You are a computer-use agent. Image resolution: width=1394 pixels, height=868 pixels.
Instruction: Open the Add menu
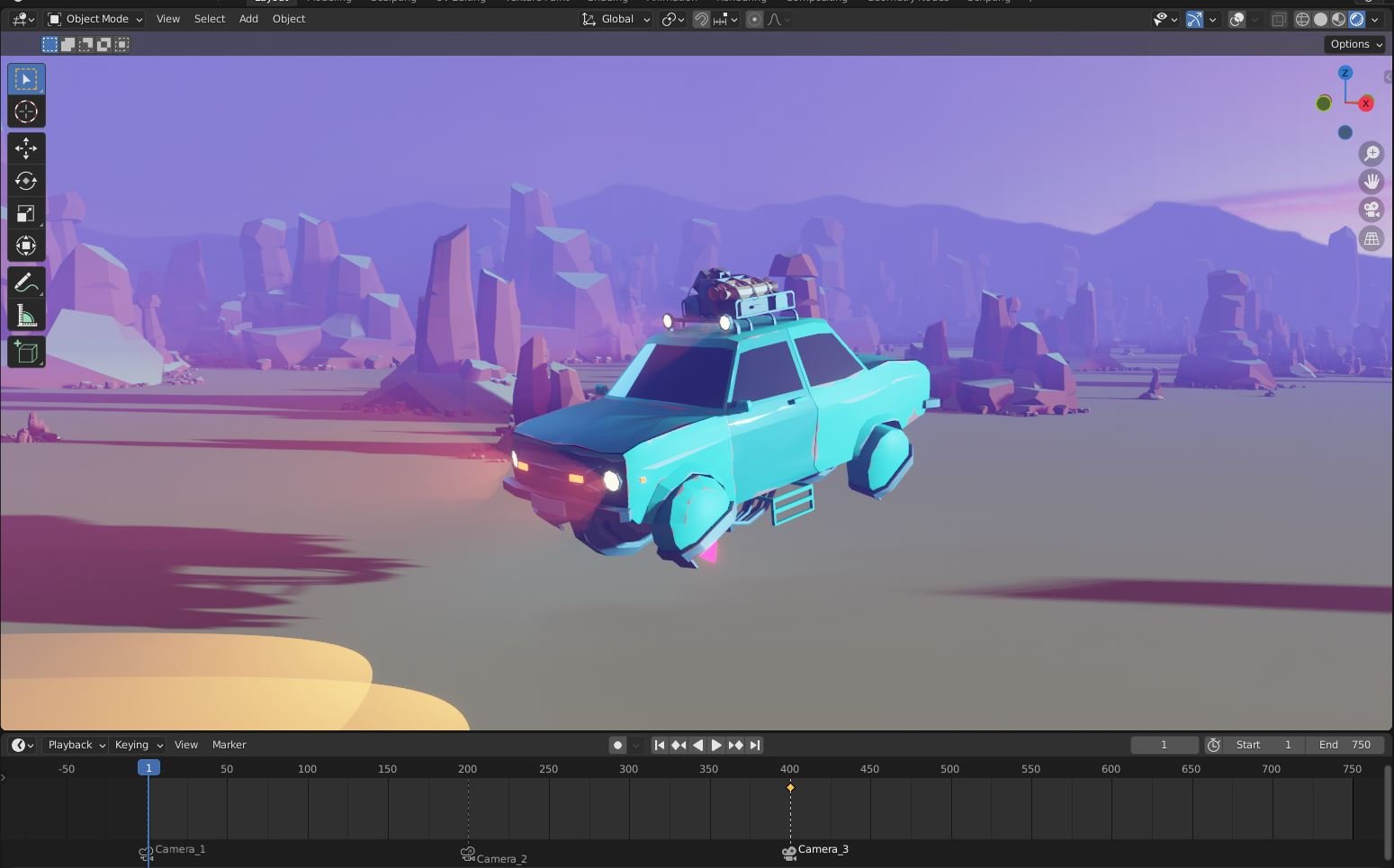click(x=248, y=19)
